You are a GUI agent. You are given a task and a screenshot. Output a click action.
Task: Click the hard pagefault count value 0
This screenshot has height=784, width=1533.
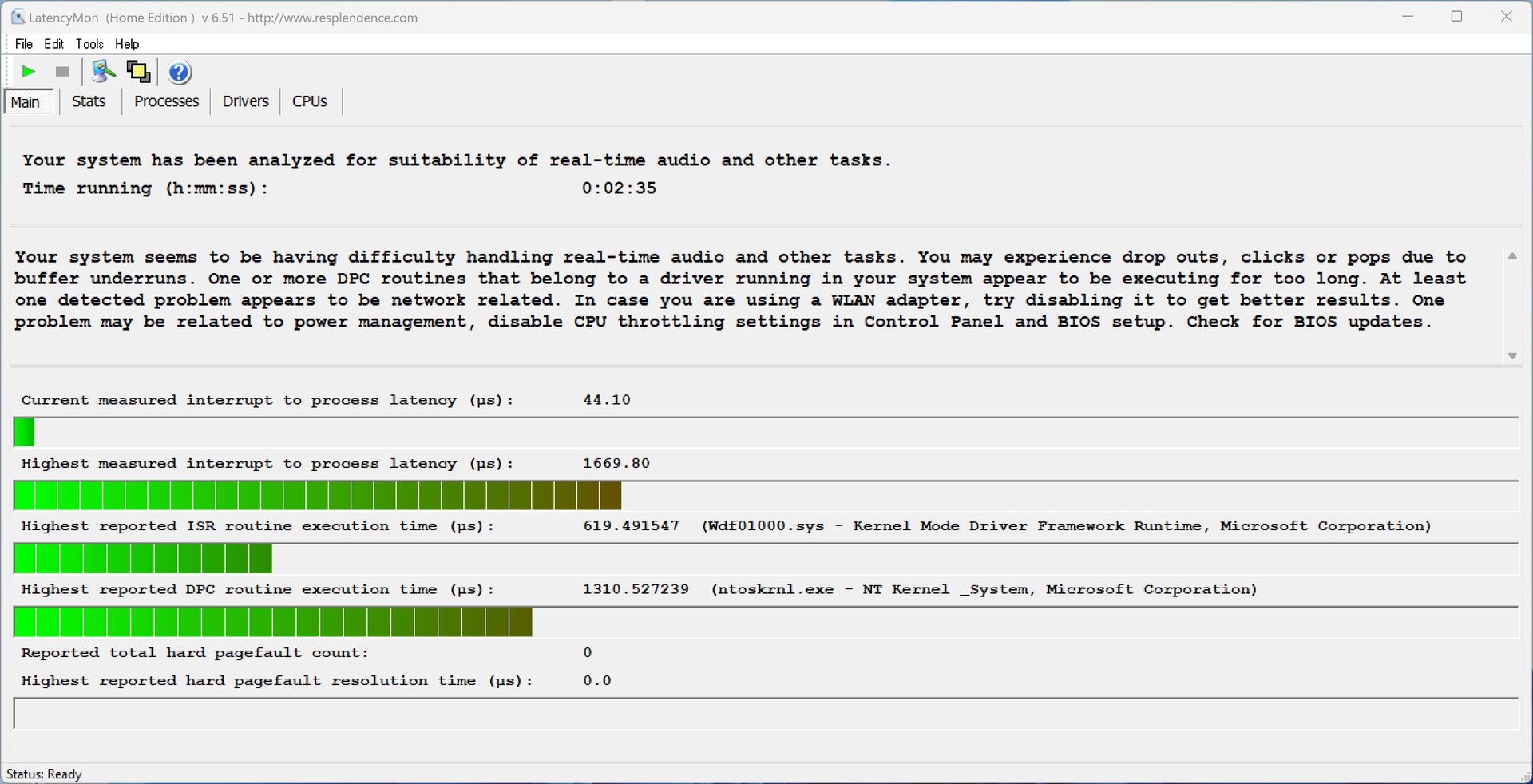(x=588, y=653)
